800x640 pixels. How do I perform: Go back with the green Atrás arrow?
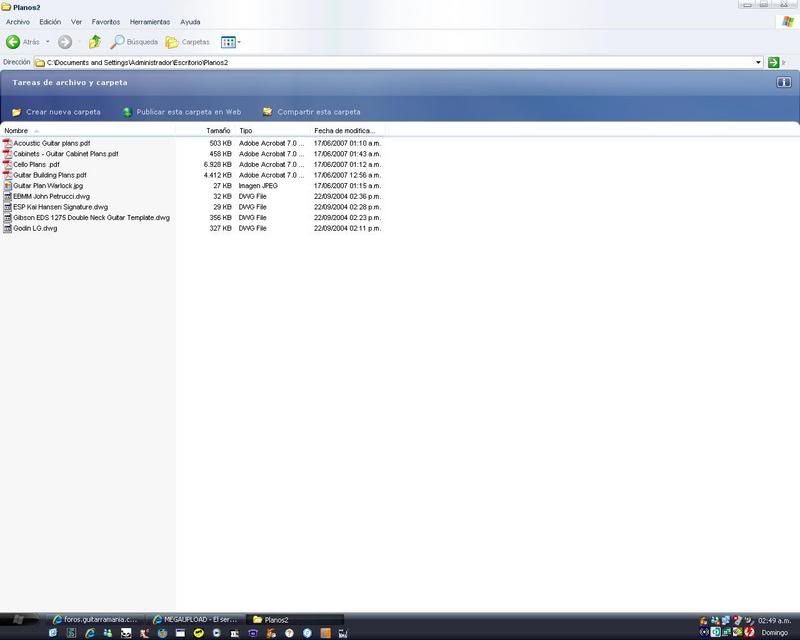(13, 42)
